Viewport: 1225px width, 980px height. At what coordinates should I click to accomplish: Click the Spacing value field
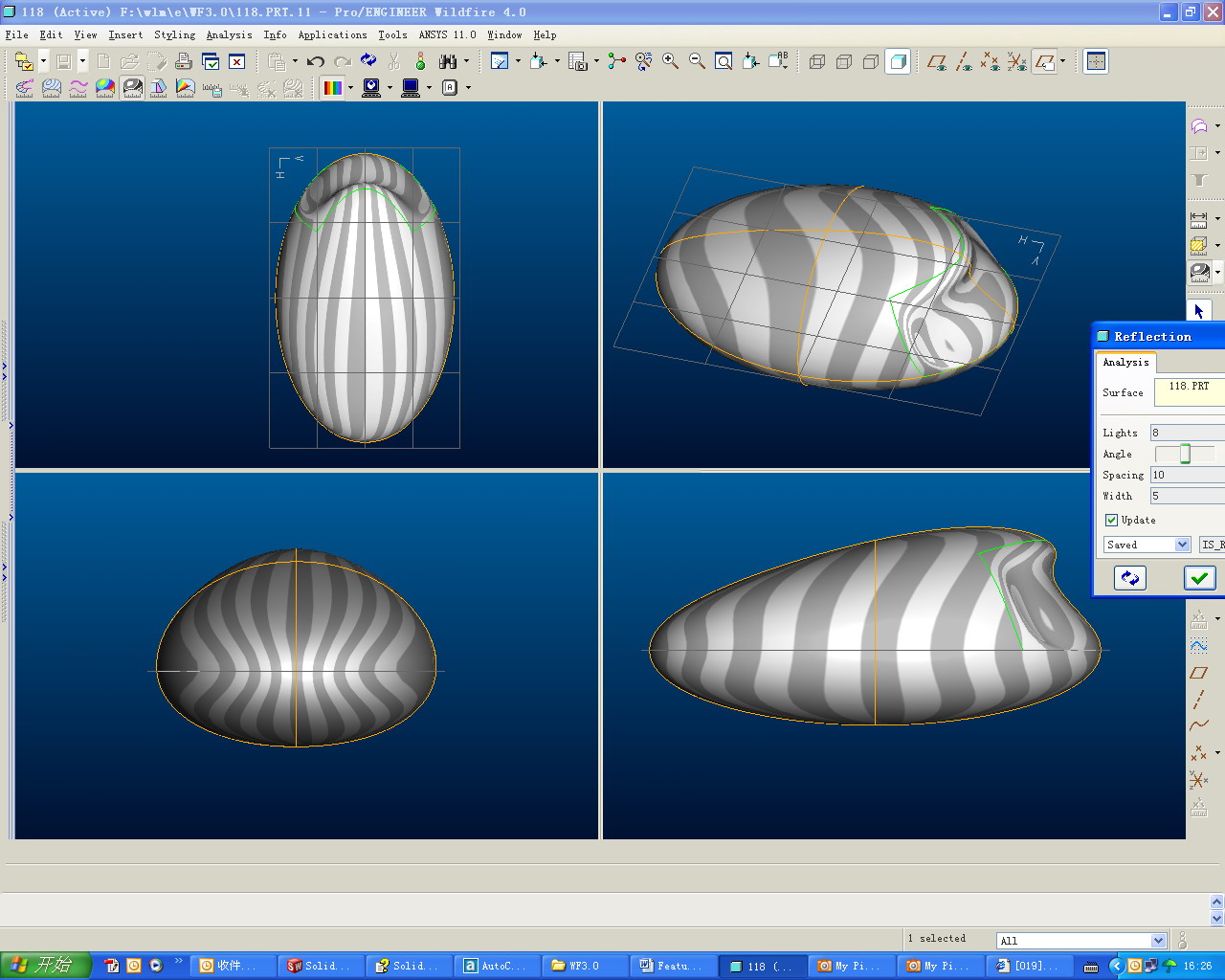click(x=1187, y=475)
